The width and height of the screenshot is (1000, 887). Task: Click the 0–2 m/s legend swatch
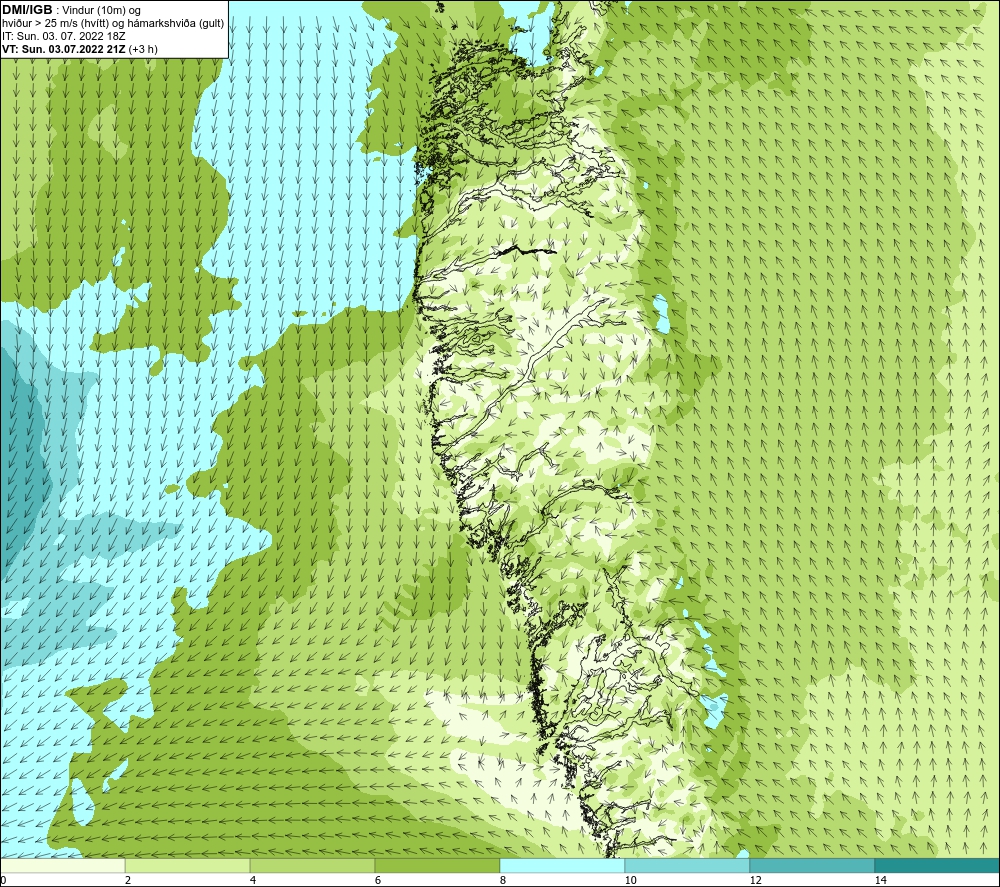click(62, 865)
